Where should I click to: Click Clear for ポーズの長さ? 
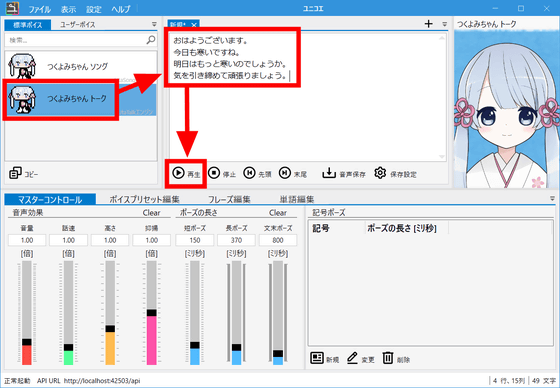pos(278,213)
